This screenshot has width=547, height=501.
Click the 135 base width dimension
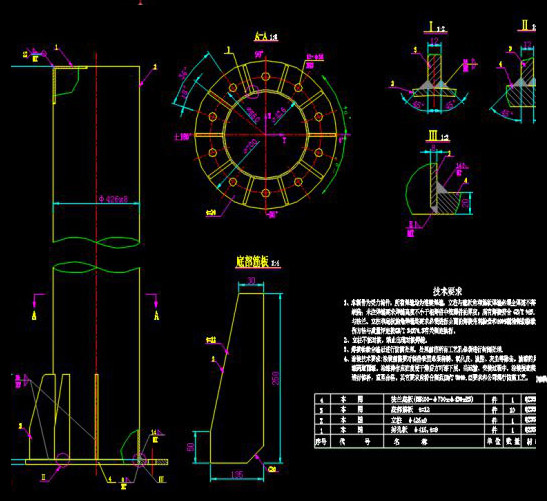point(237,475)
